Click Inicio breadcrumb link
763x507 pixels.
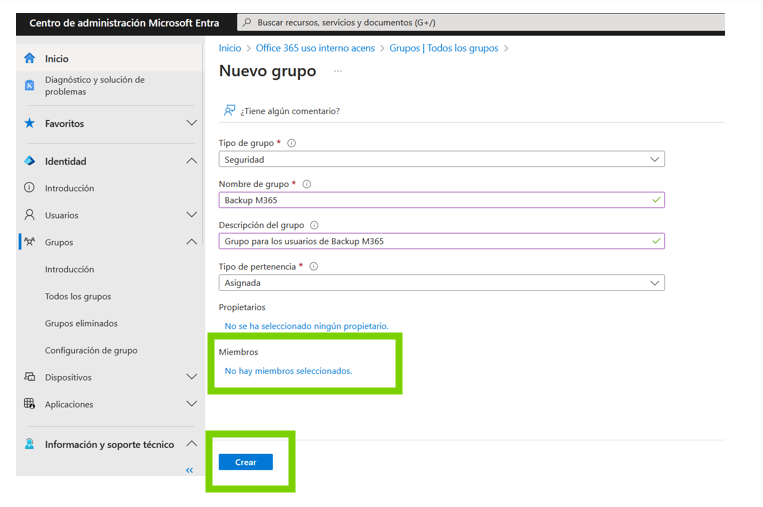[x=230, y=48]
